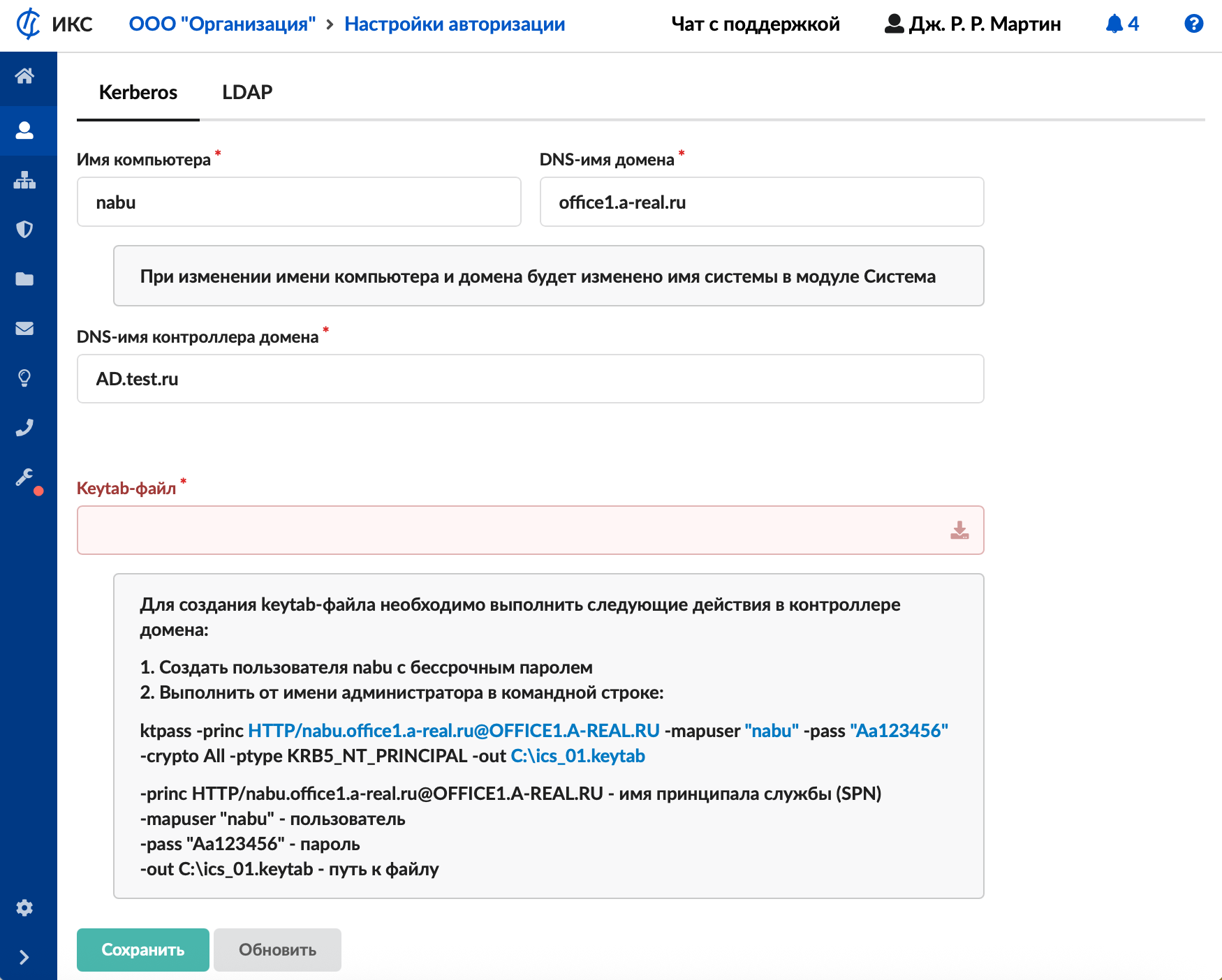This screenshot has height=980, width=1222.
Task: Open the folder file storage section
Action: tap(25, 279)
